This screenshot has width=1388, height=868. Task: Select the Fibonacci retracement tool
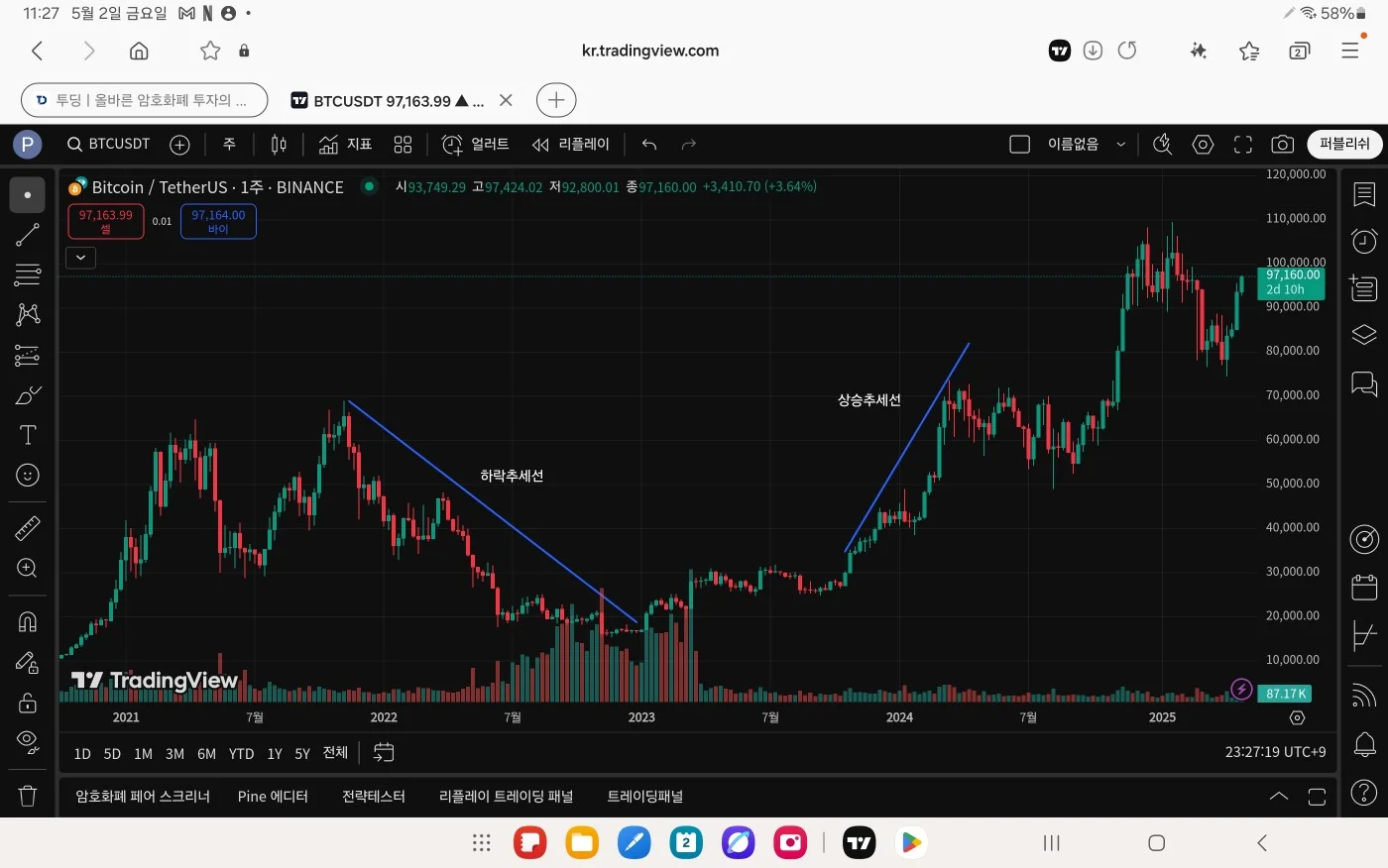pyautogui.click(x=28, y=274)
